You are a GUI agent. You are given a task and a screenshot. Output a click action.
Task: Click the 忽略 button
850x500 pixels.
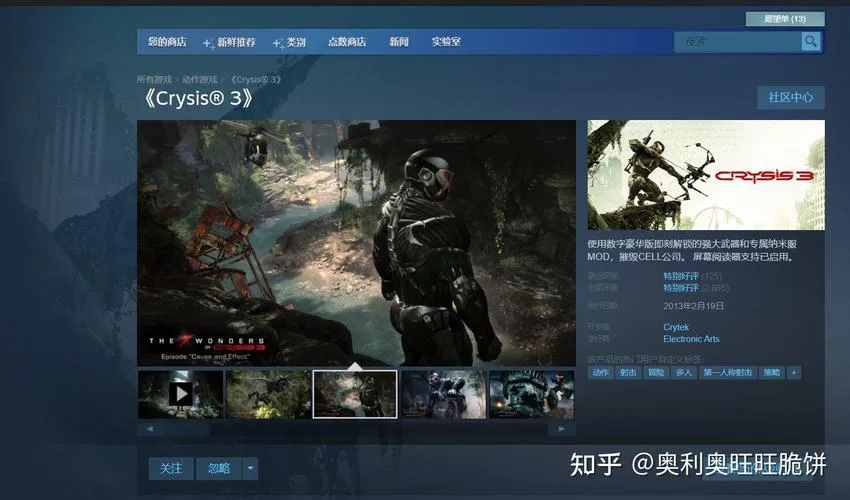219,469
